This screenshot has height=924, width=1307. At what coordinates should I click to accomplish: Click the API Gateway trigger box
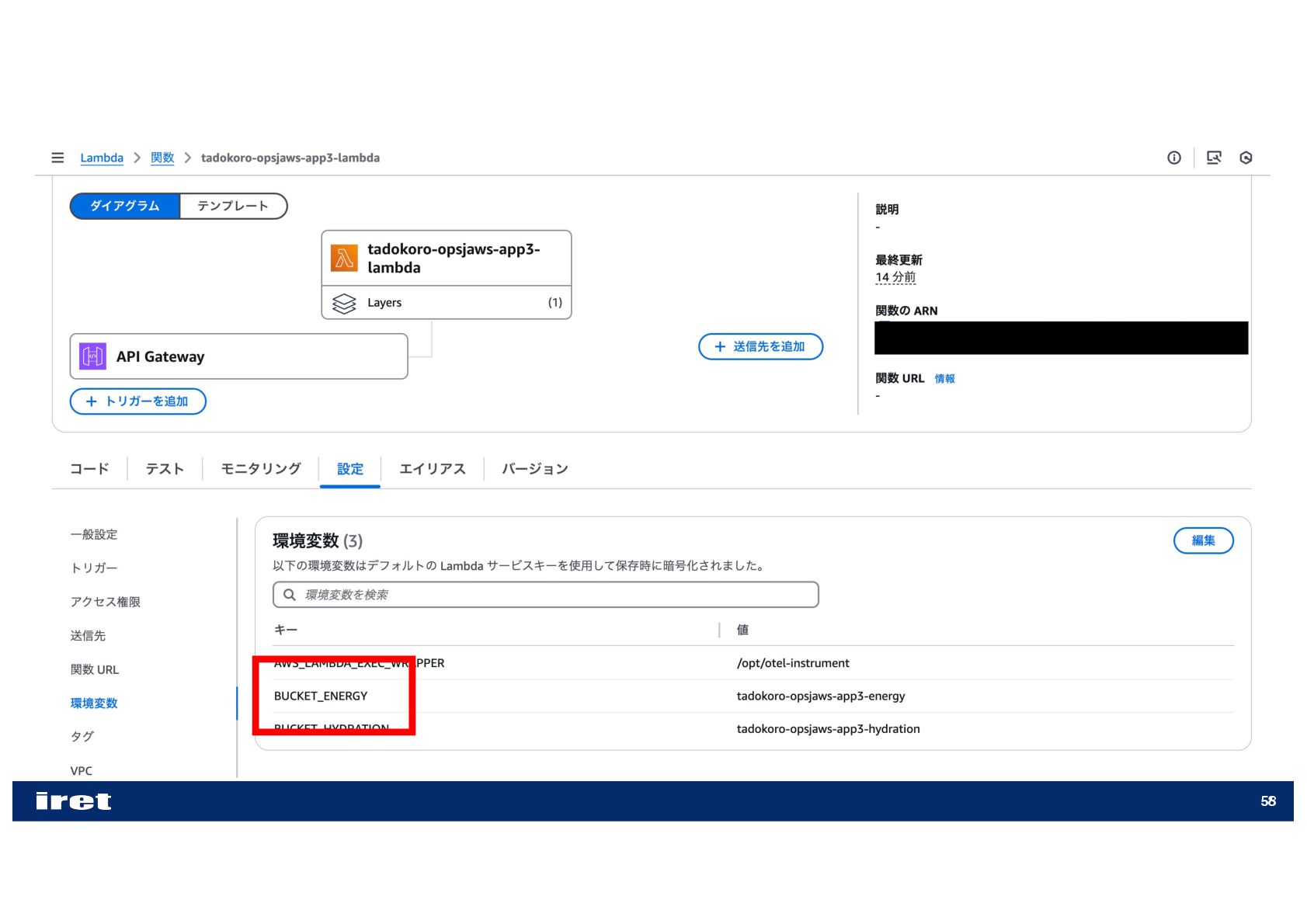[x=238, y=356]
